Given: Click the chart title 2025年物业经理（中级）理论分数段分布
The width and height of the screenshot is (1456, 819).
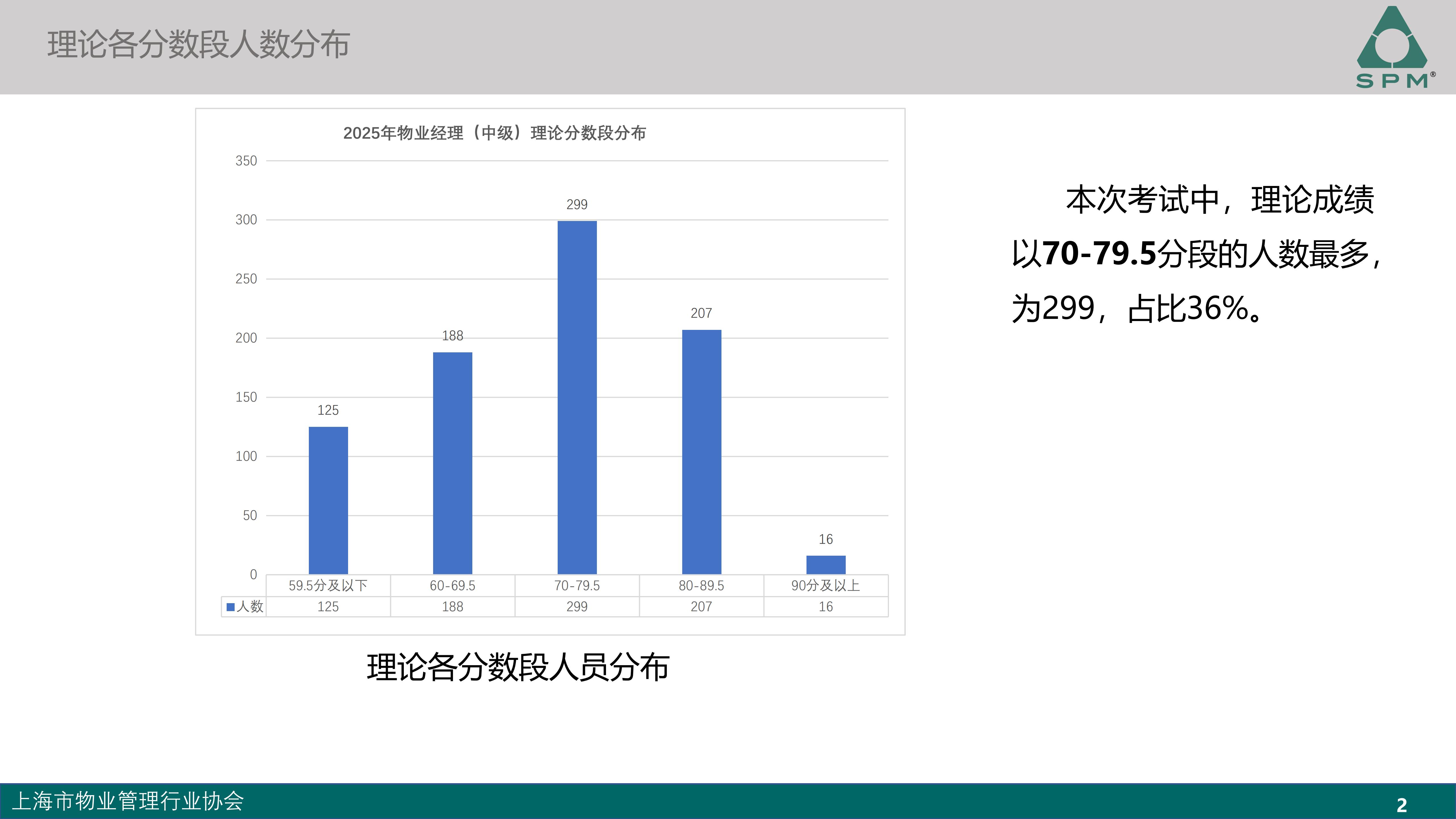Looking at the screenshot, I should 494,133.
